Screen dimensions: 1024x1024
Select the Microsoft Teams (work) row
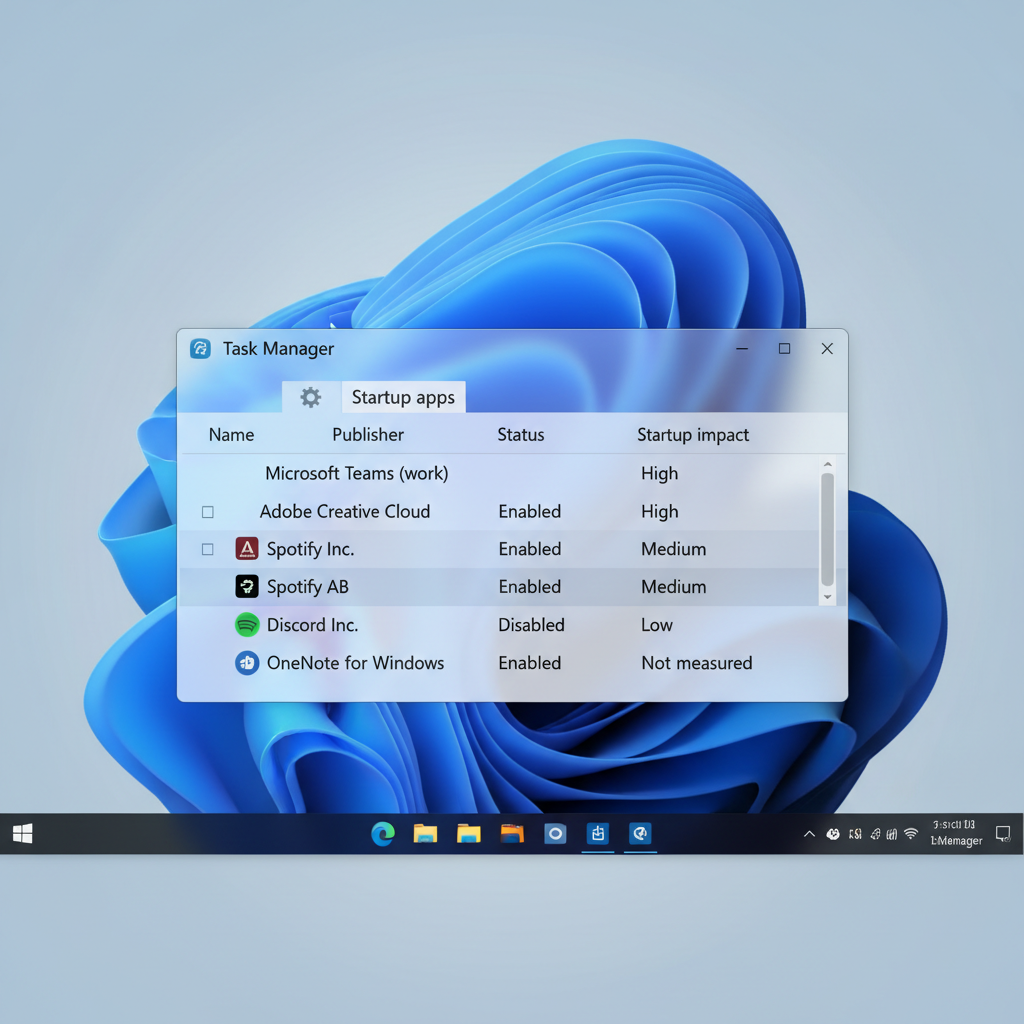(x=500, y=473)
